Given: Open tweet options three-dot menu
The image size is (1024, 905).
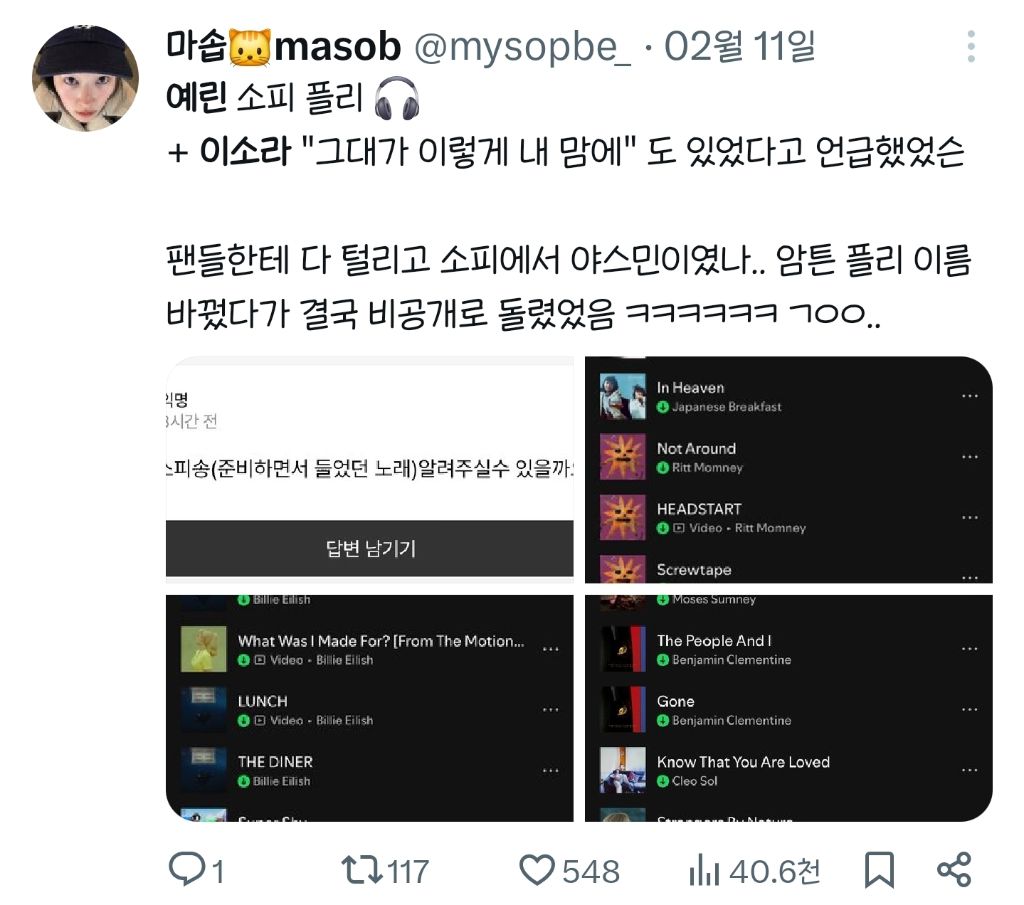Looking at the screenshot, I should (x=971, y=46).
